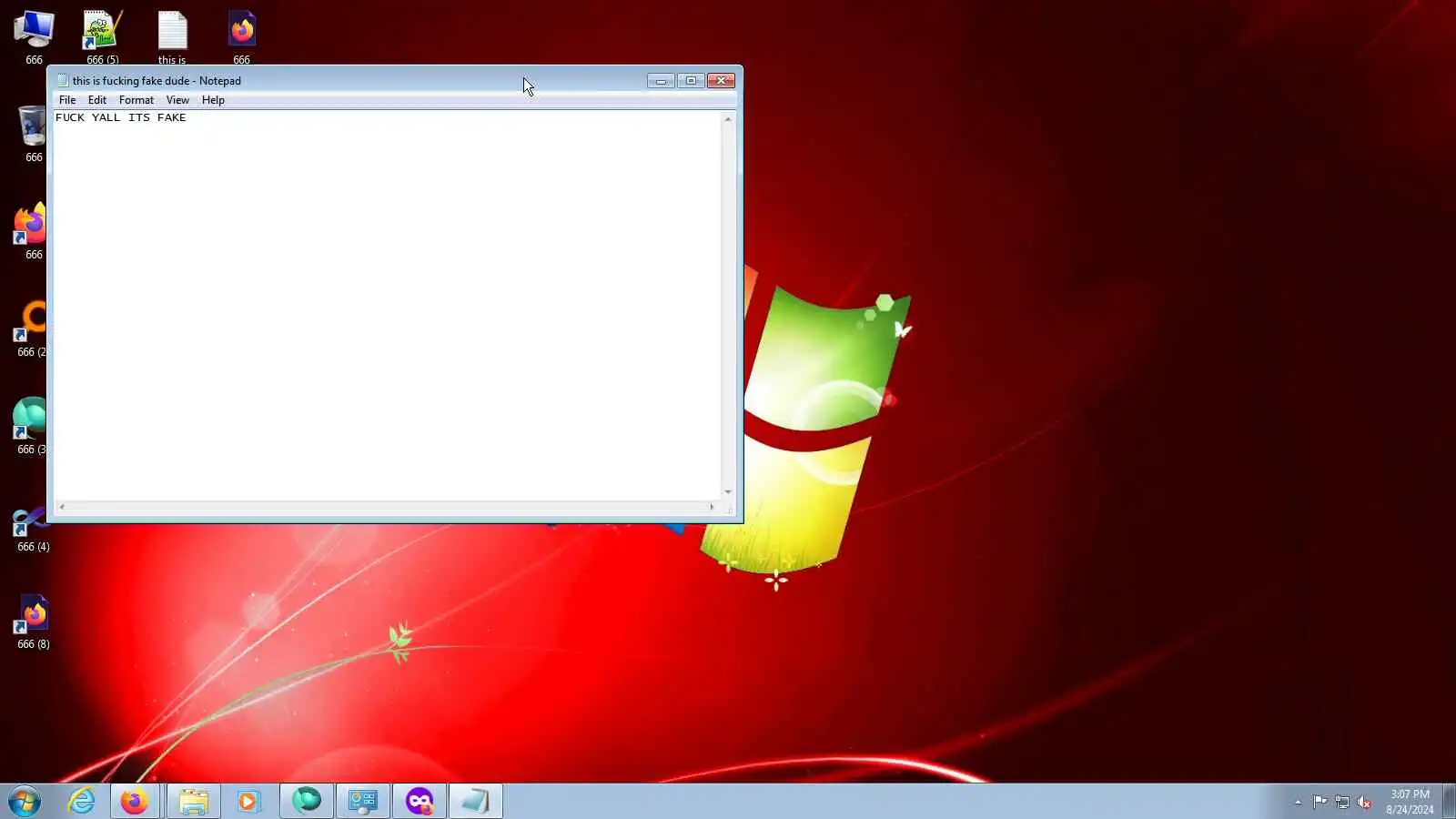Maximize the Notepad window
Image resolution: width=1456 pixels, height=819 pixels.
pyautogui.click(x=691, y=81)
